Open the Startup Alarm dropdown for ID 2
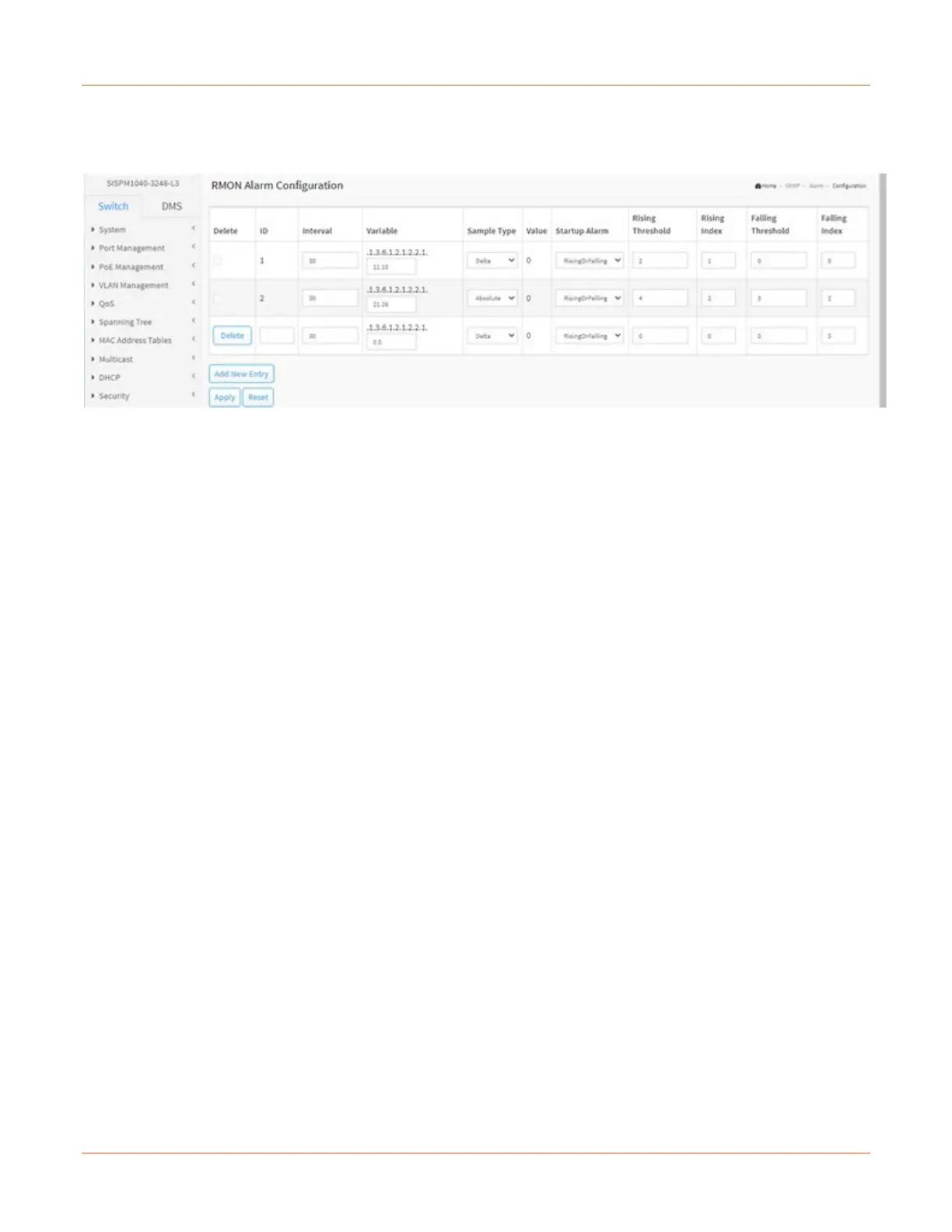 pos(590,298)
